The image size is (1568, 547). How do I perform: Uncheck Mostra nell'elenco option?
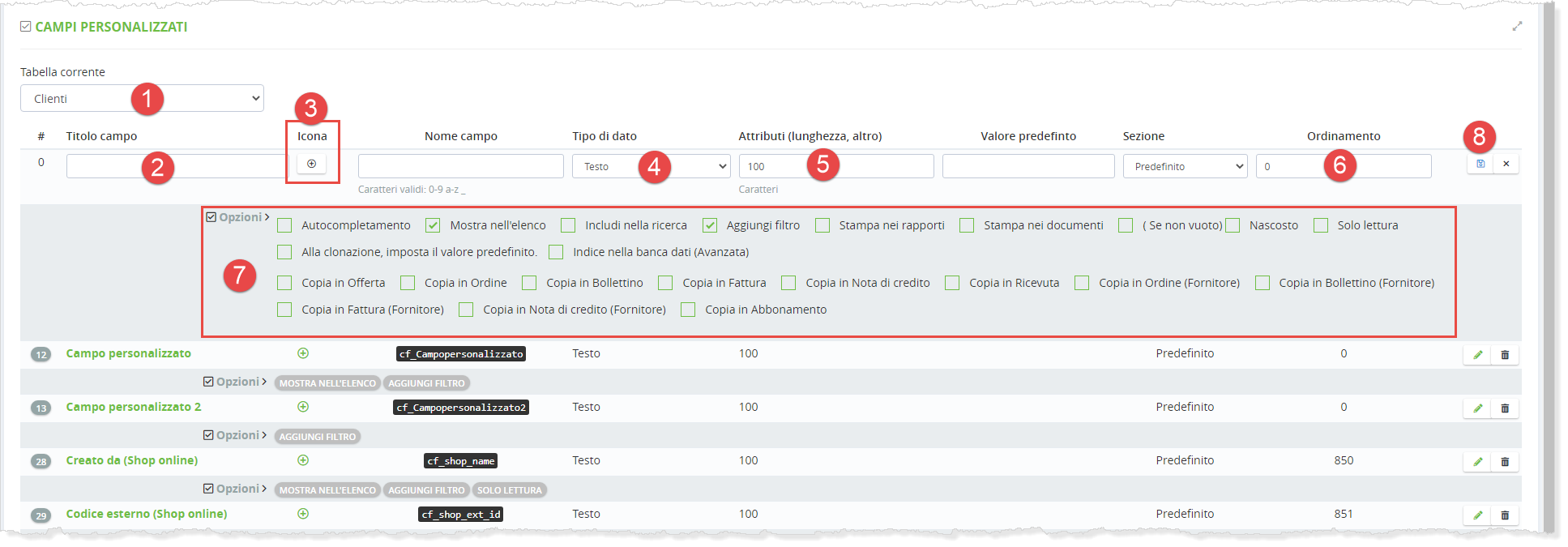(433, 225)
